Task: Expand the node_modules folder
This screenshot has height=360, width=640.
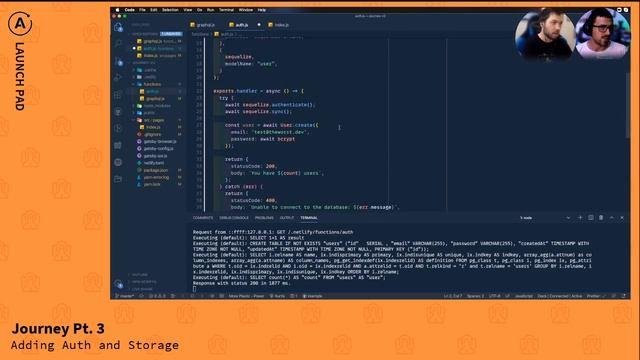Action: coord(157,106)
